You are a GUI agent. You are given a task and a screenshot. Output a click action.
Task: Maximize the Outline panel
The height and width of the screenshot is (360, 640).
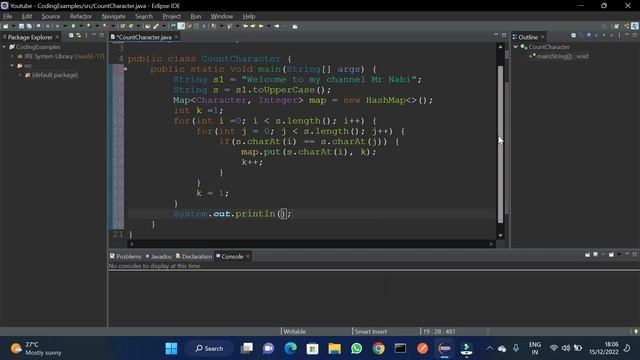[x=635, y=36]
